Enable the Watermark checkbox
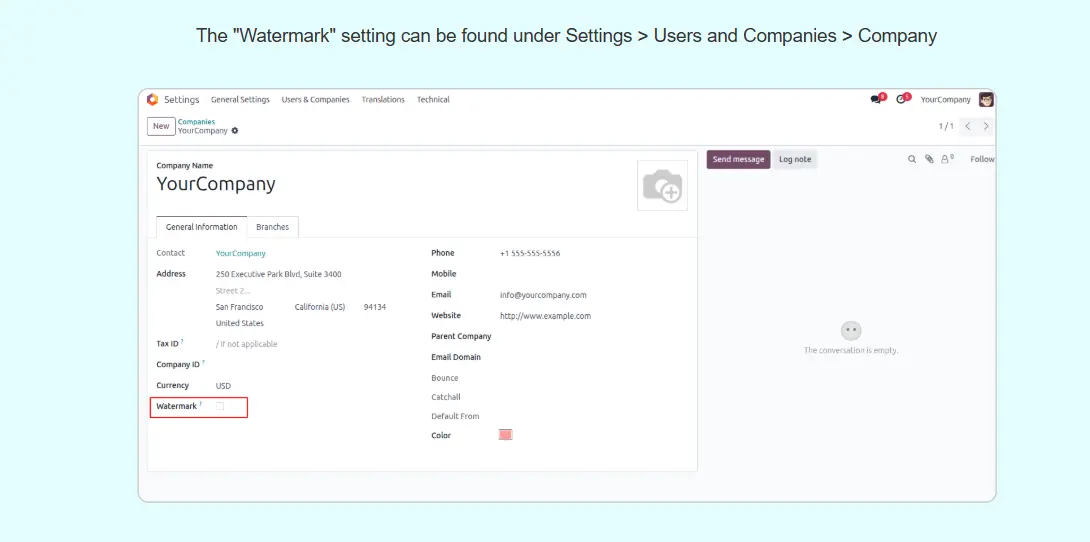 (220, 406)
